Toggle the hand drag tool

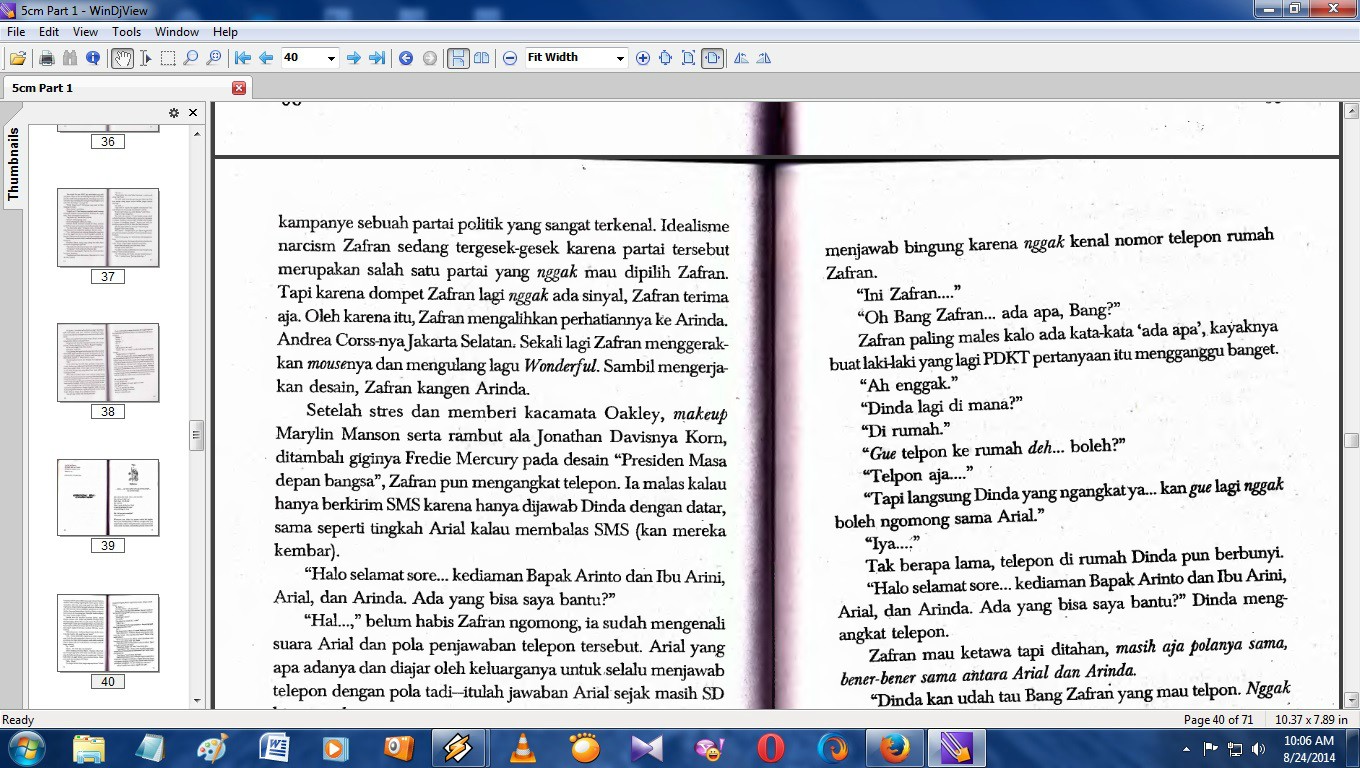pyautogui.click(x=122, y=58)
